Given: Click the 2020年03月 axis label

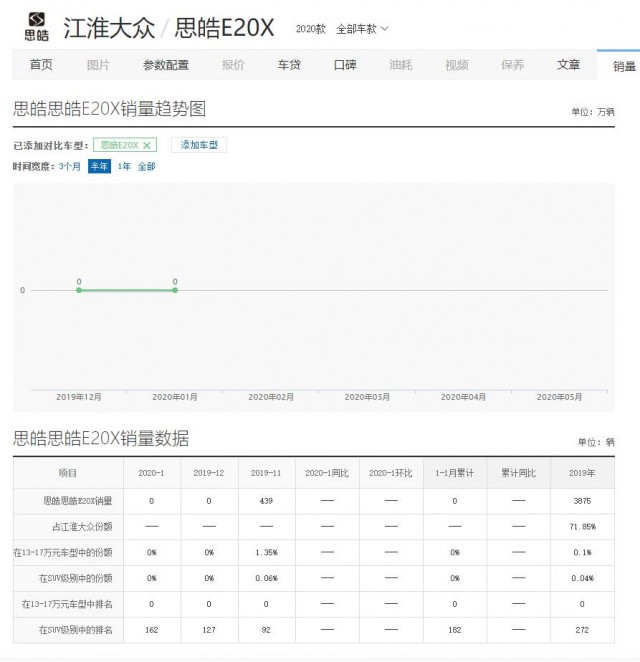Looking at the screenshot, I should coord(367,397).
